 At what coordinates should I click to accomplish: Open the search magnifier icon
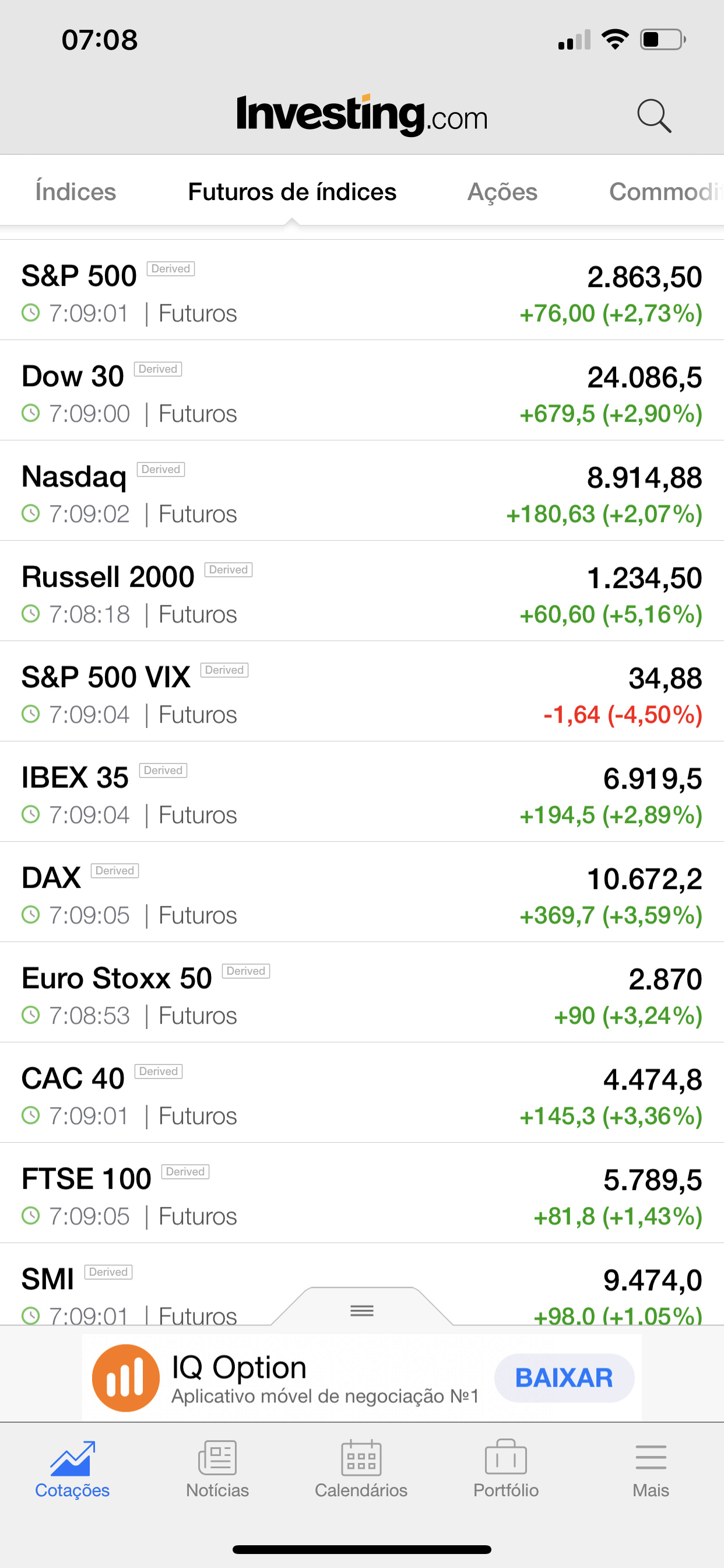point(654,116)
